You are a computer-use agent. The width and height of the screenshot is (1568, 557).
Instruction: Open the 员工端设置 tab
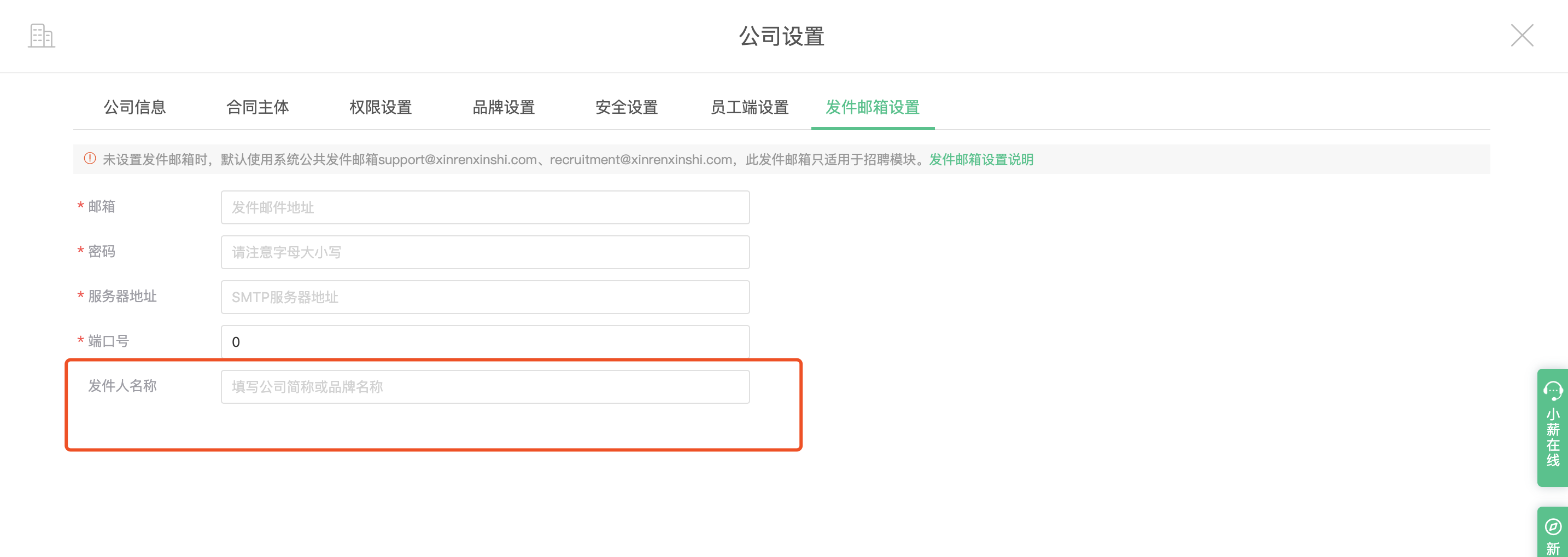(750, 107)
